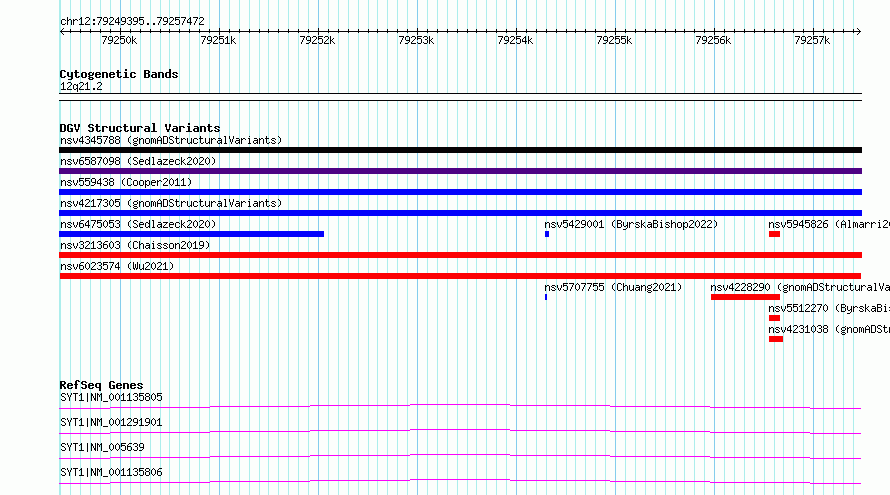Open nsv4345788 gnomAD variant label
The width and height of the screenshot is (890, 495).
(171, 140)
